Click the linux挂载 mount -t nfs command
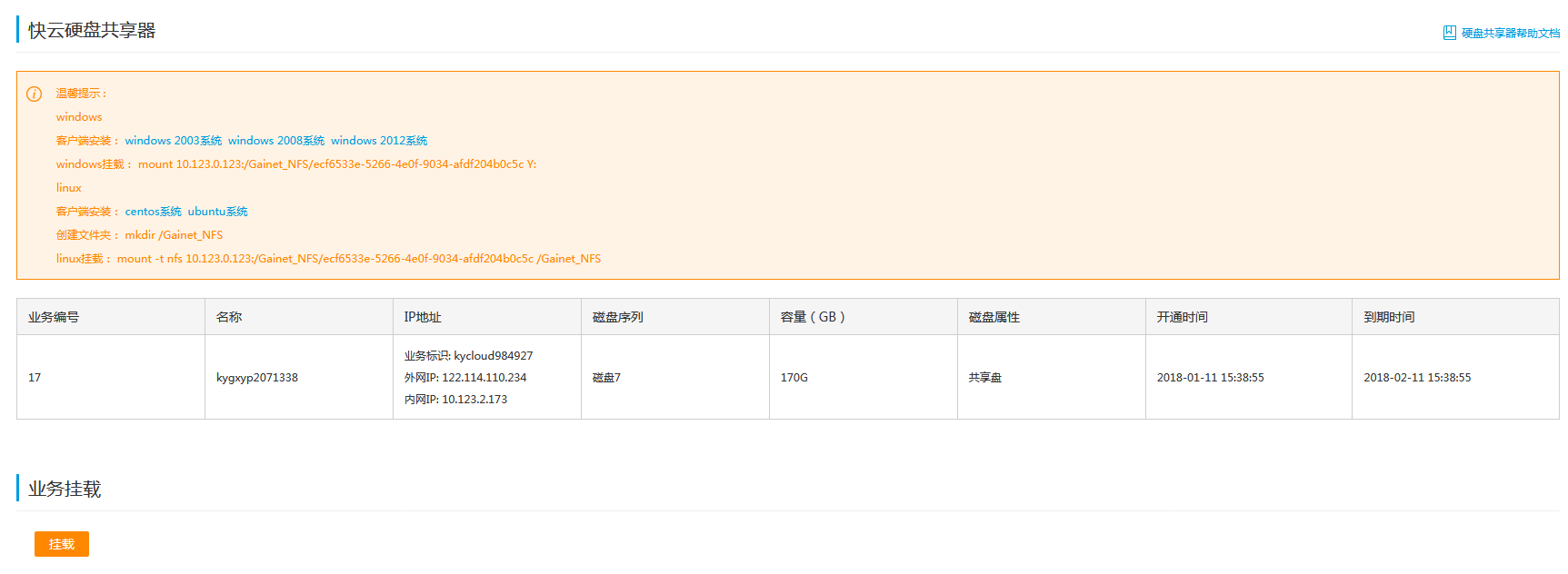The height and width of the screenshot is (574, 1568). click(x=358, y=259)
